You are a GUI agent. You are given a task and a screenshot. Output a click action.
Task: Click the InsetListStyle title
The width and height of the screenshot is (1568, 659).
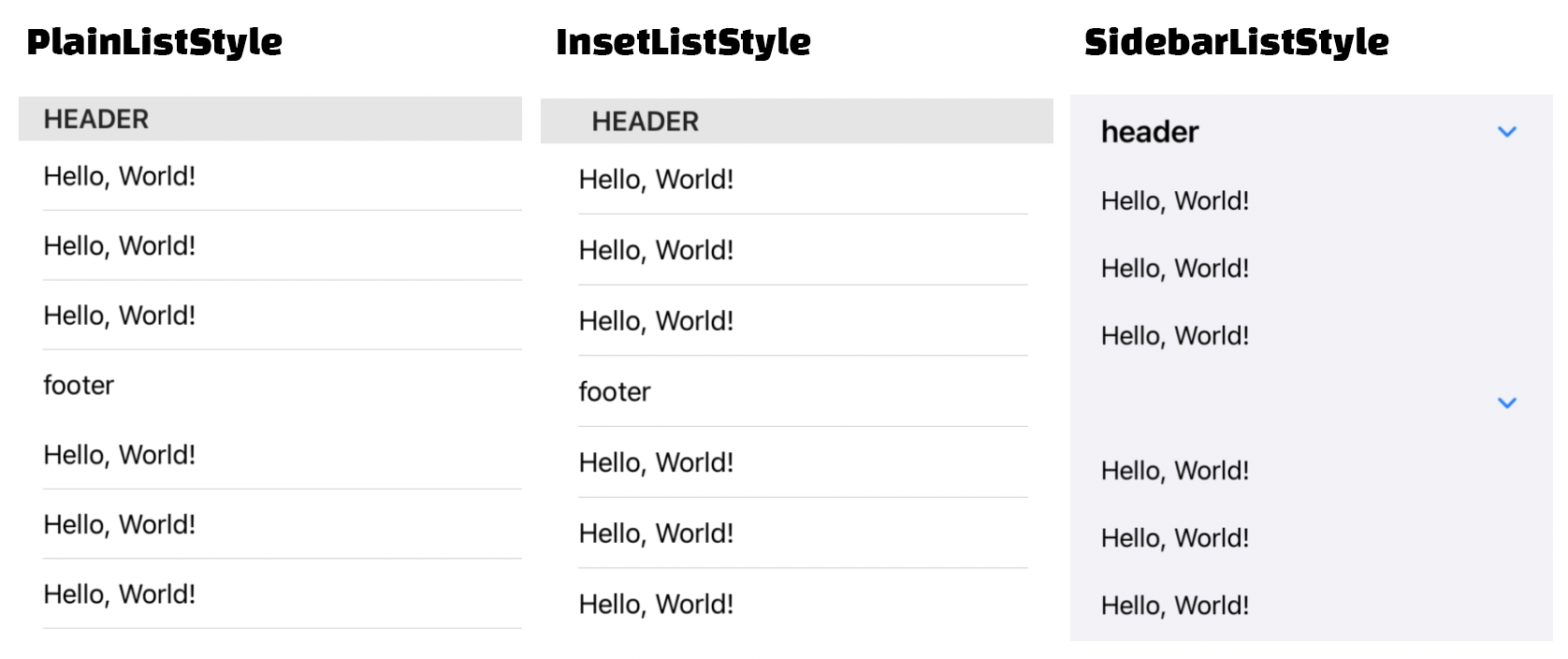683,41
